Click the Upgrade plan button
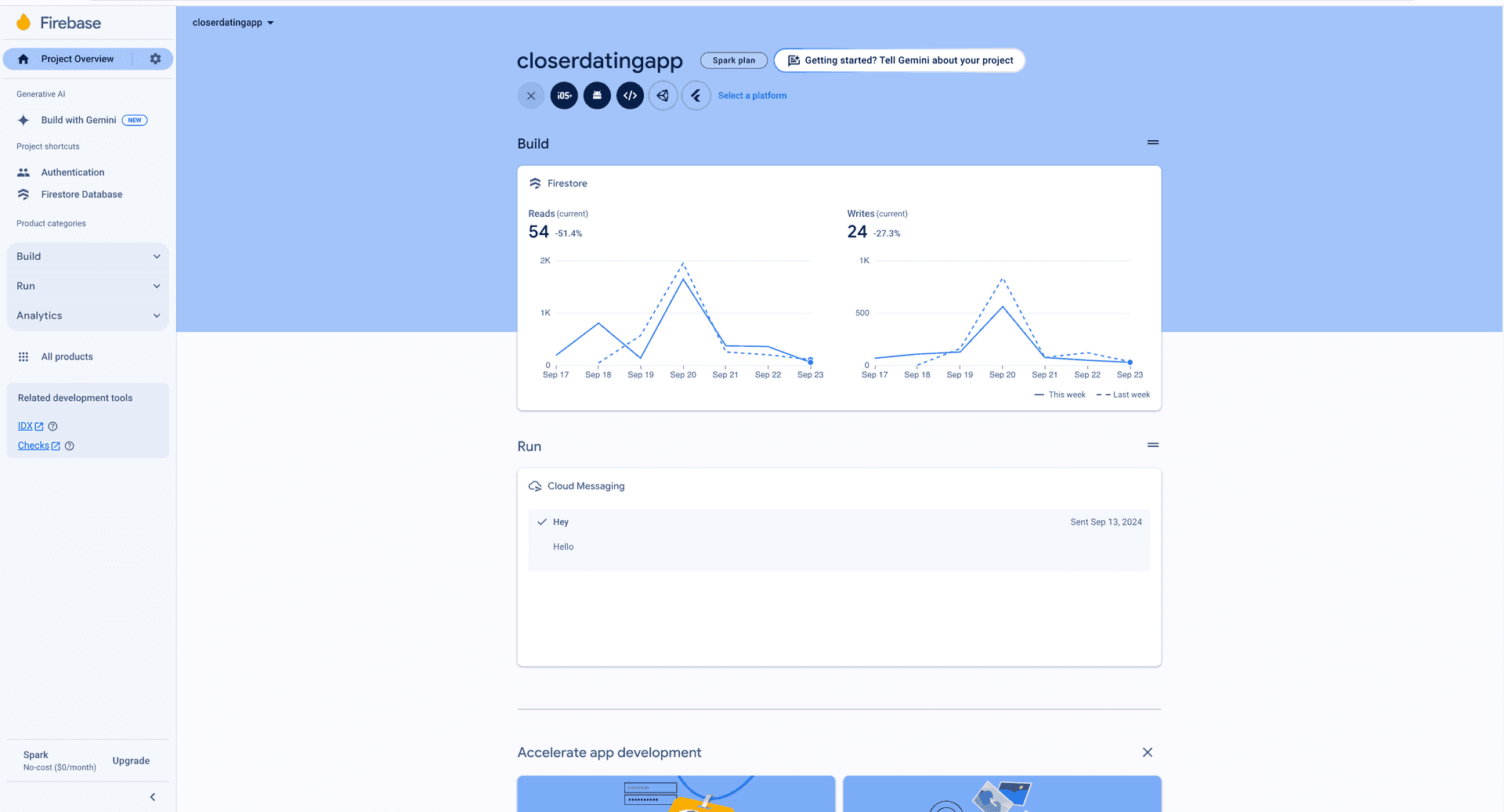The image size is (1504, 812). (131, 760)
